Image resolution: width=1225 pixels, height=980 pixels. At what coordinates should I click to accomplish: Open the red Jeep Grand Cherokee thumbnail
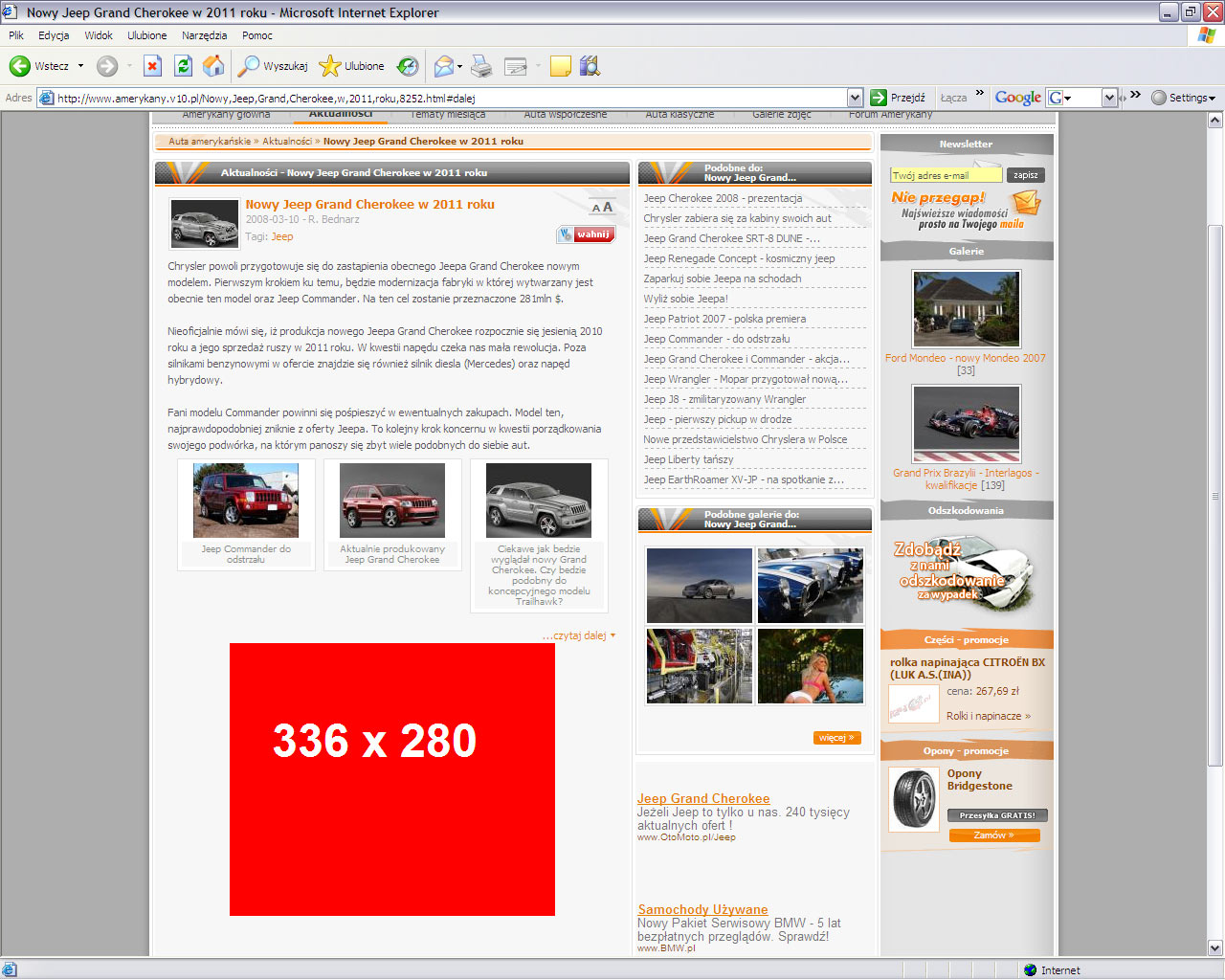pos(392,501)
